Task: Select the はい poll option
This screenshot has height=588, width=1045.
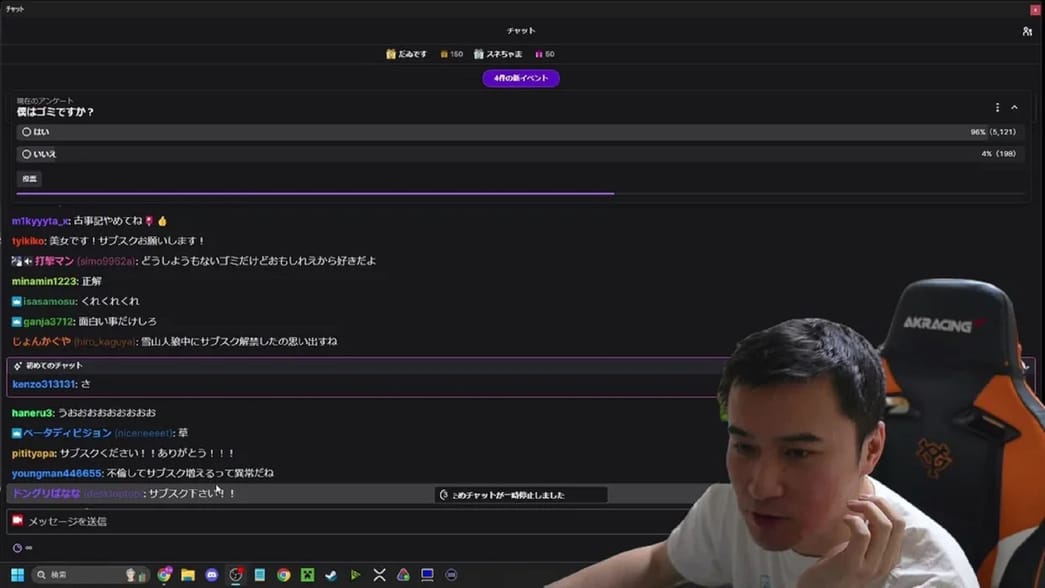Action: tap(27, 131)
